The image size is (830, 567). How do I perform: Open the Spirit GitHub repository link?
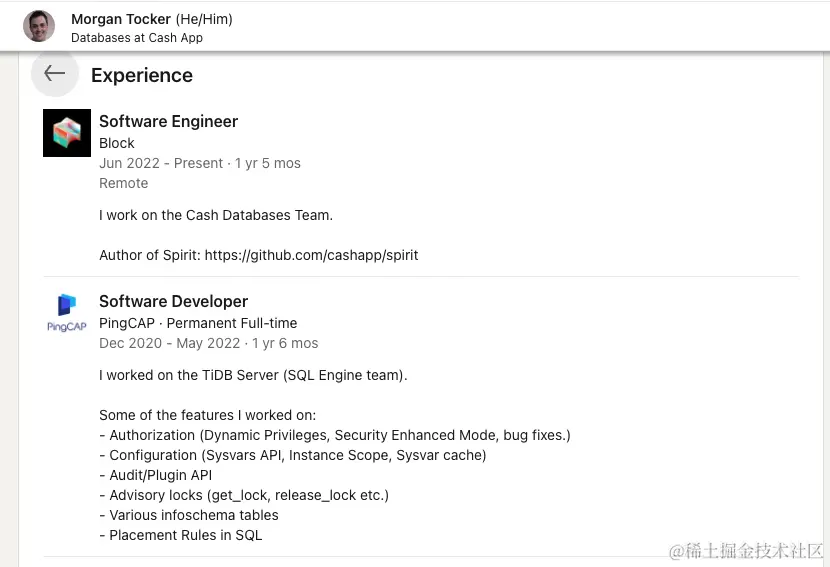click(x=311, y=255)
